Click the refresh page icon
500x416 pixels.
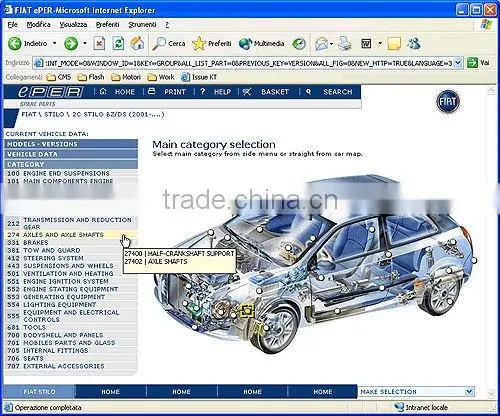[118, 44]
